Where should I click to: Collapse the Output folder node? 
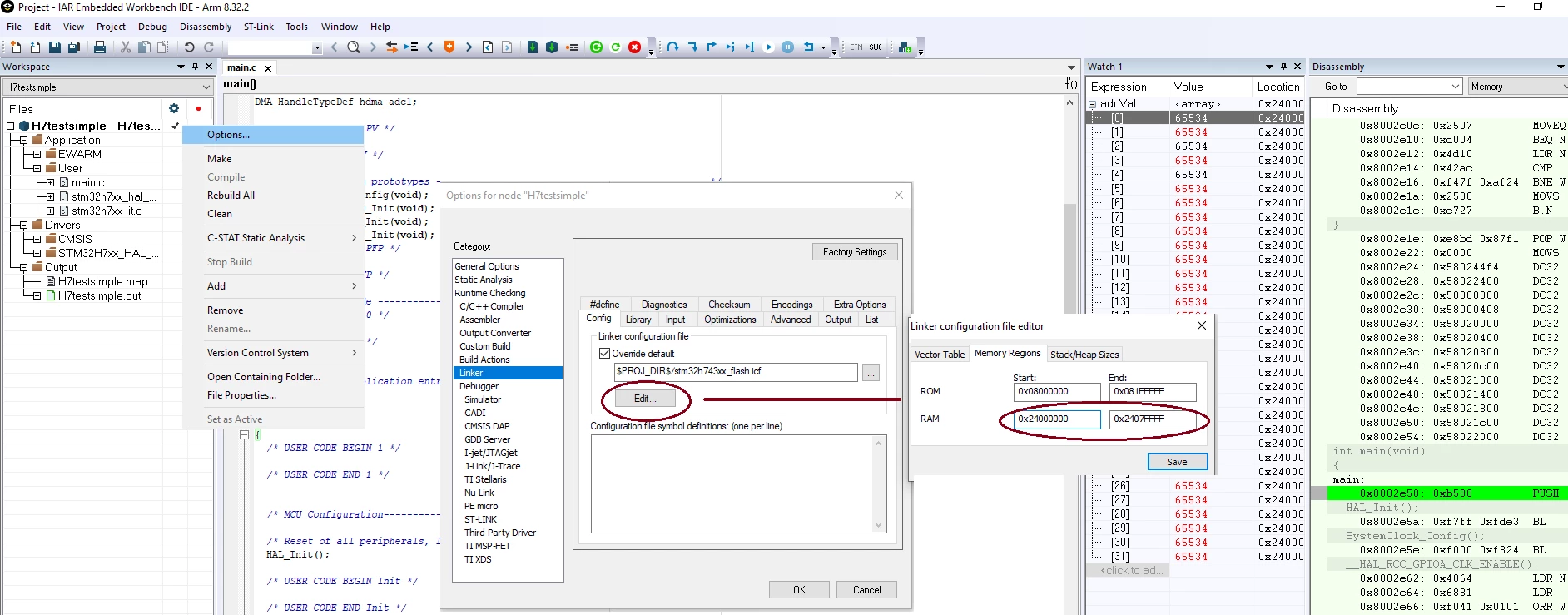[x=23, y=267]
